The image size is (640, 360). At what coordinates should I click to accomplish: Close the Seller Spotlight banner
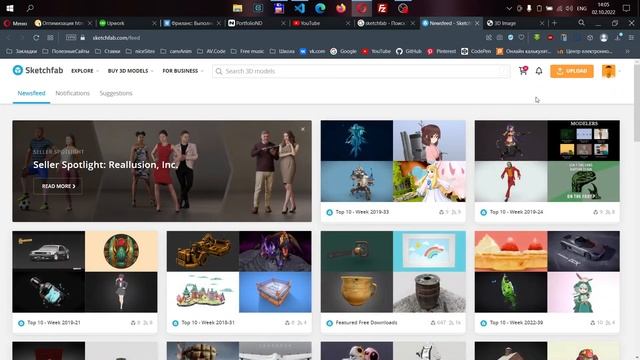click(303, 129)
